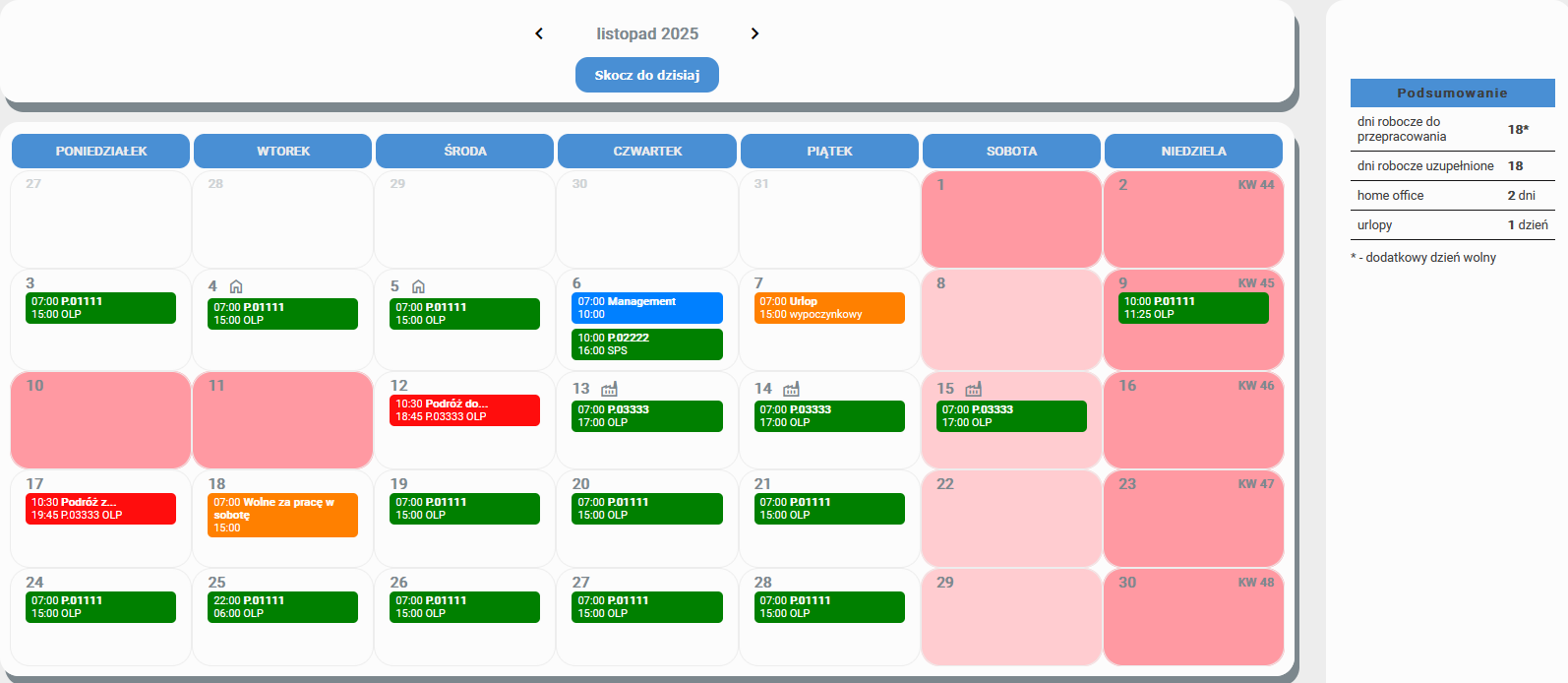Click the factory icon on day 15

973,389
